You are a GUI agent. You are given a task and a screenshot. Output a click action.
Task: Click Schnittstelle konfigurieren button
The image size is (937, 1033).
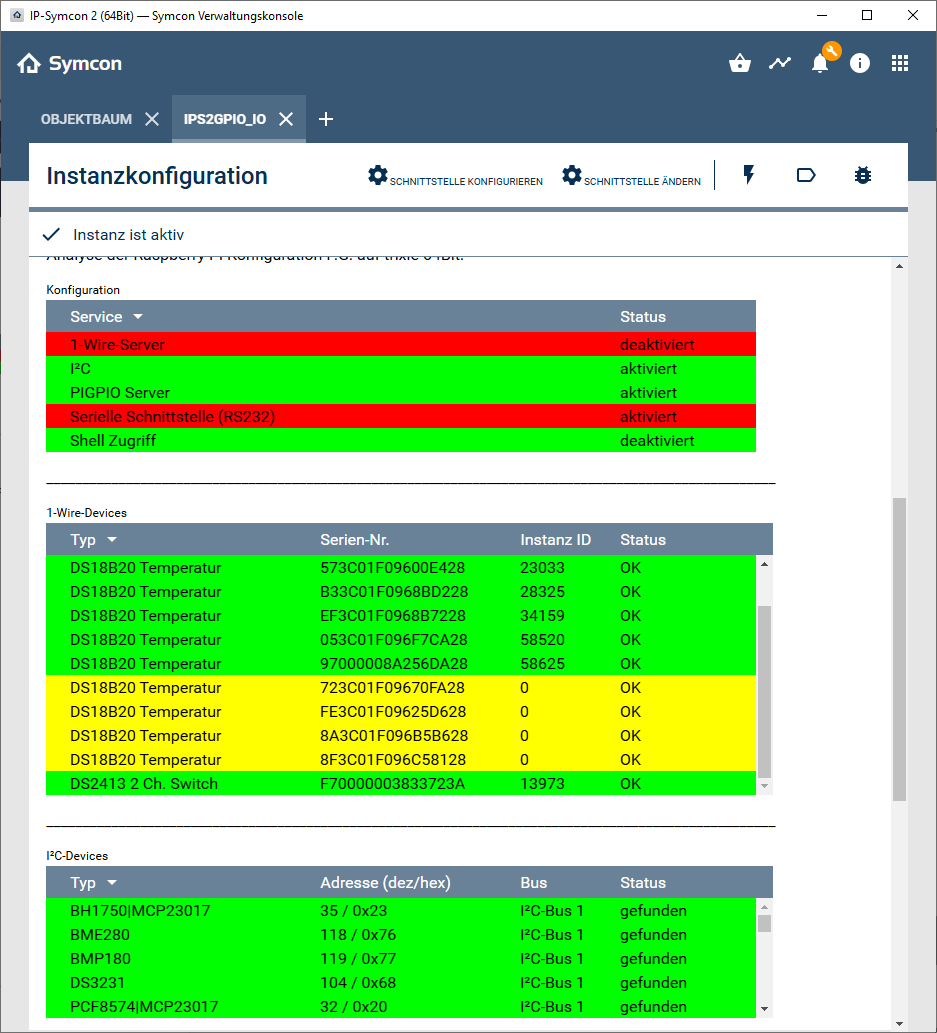click(455, 177)
